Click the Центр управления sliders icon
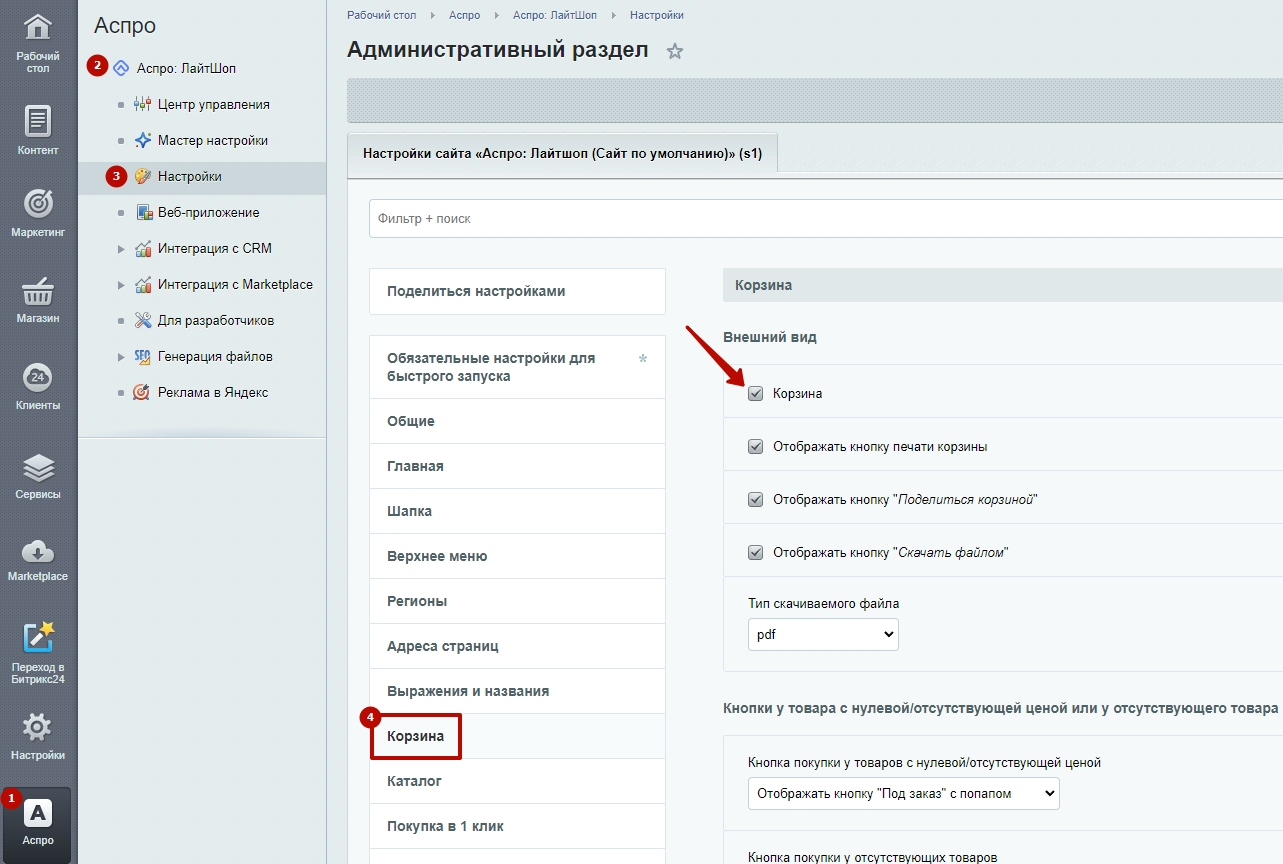The height and width of the screenshot is (864, 1283). click(142, 104)
